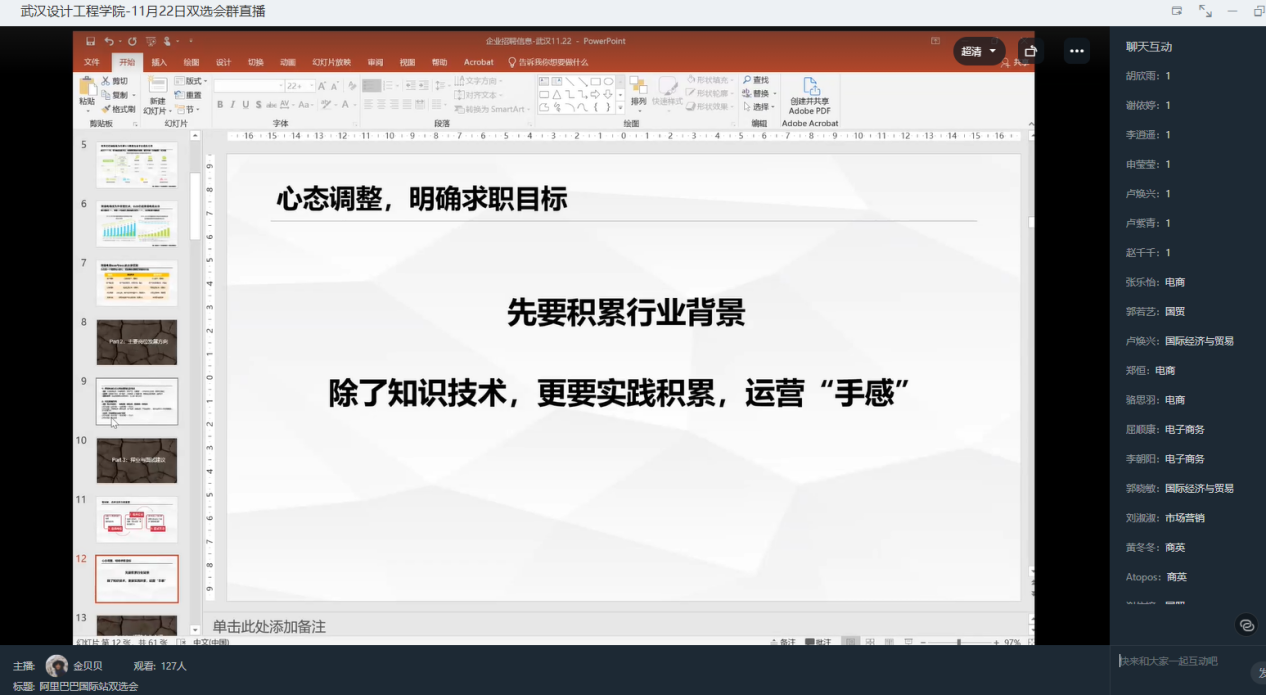Expand the font size combo box
1266x695 pixels.
(310, 86)
